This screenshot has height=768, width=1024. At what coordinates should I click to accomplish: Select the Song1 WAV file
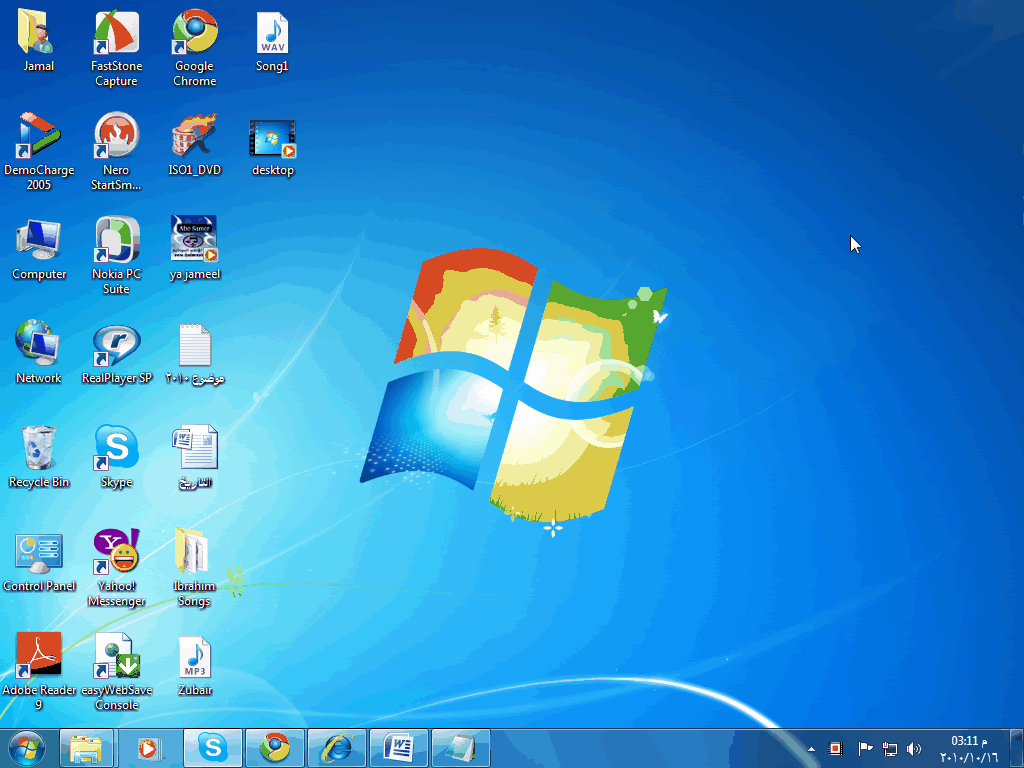pyautogui.click(x=272, y=34)
